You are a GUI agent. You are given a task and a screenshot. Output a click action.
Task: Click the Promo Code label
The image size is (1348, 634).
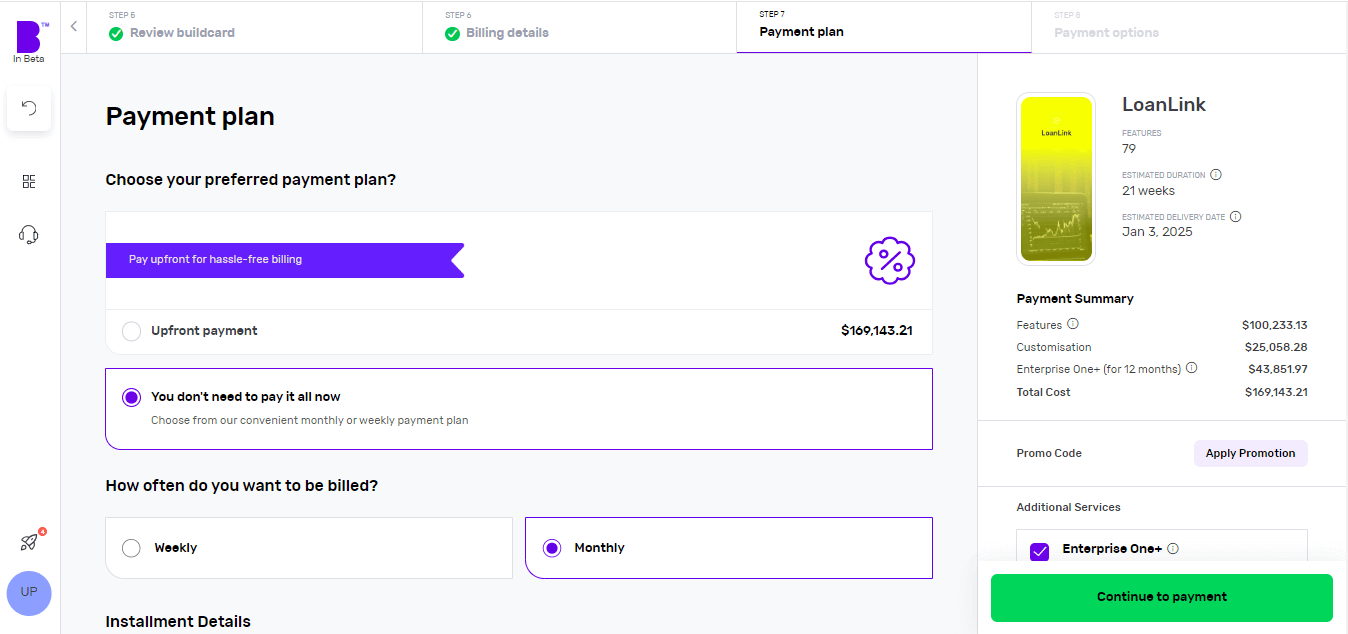coord(1049,453)
